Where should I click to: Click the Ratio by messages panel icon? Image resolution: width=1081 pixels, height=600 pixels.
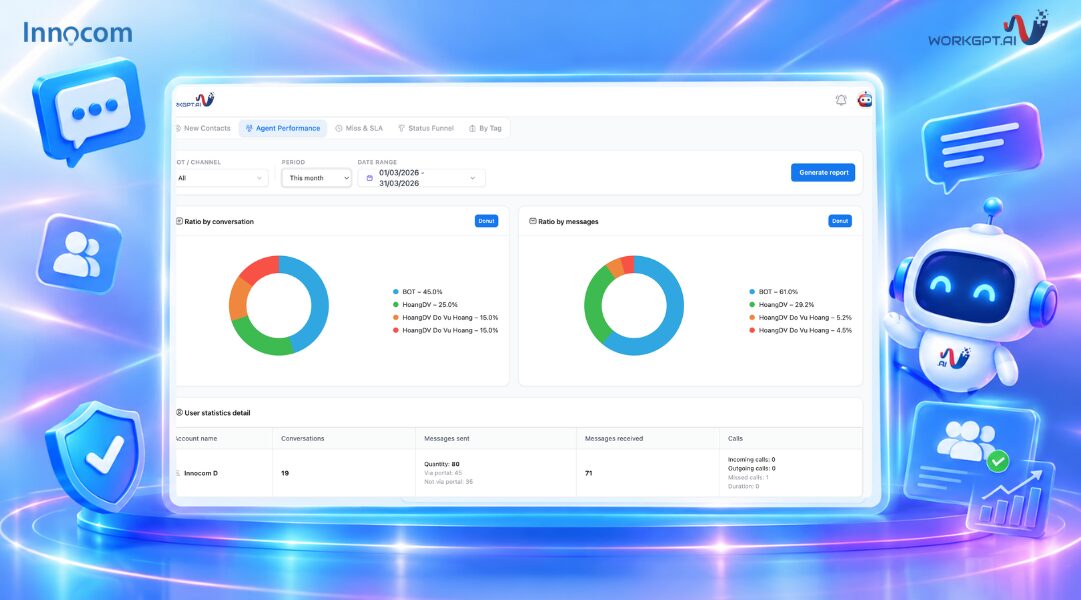pos(533,221)
